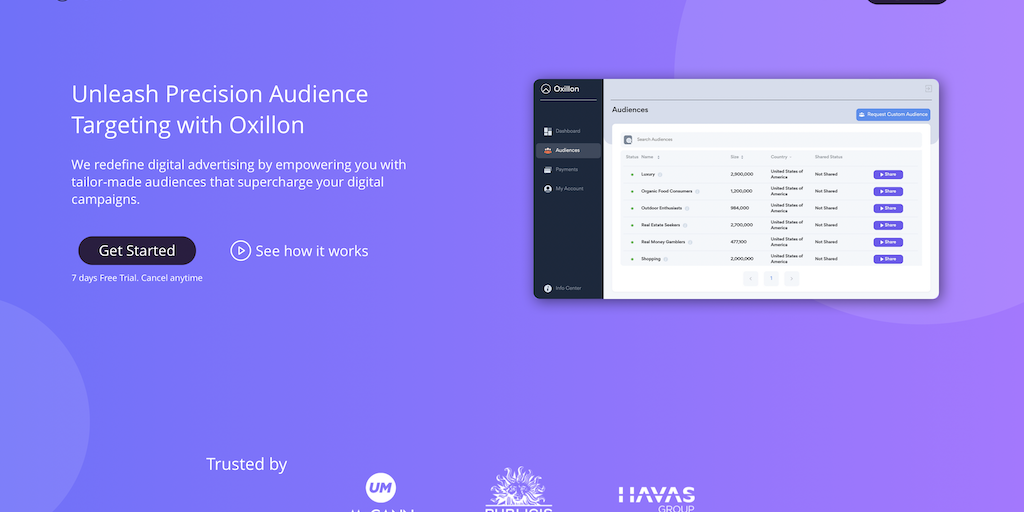Click the green status dot of the Shopping row

tap(632, 259)
